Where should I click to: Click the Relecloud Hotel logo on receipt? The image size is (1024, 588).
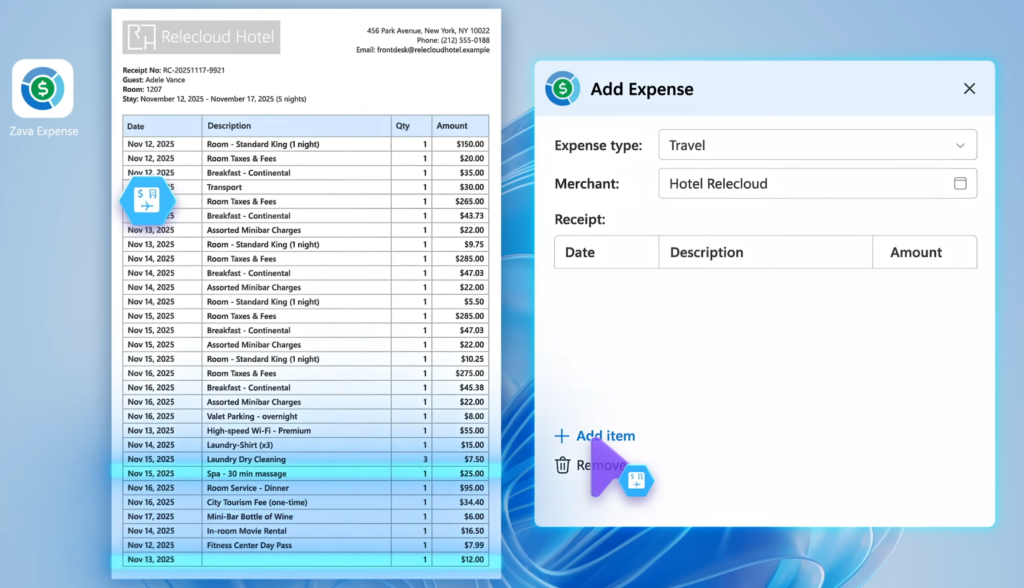coord(201,37)
